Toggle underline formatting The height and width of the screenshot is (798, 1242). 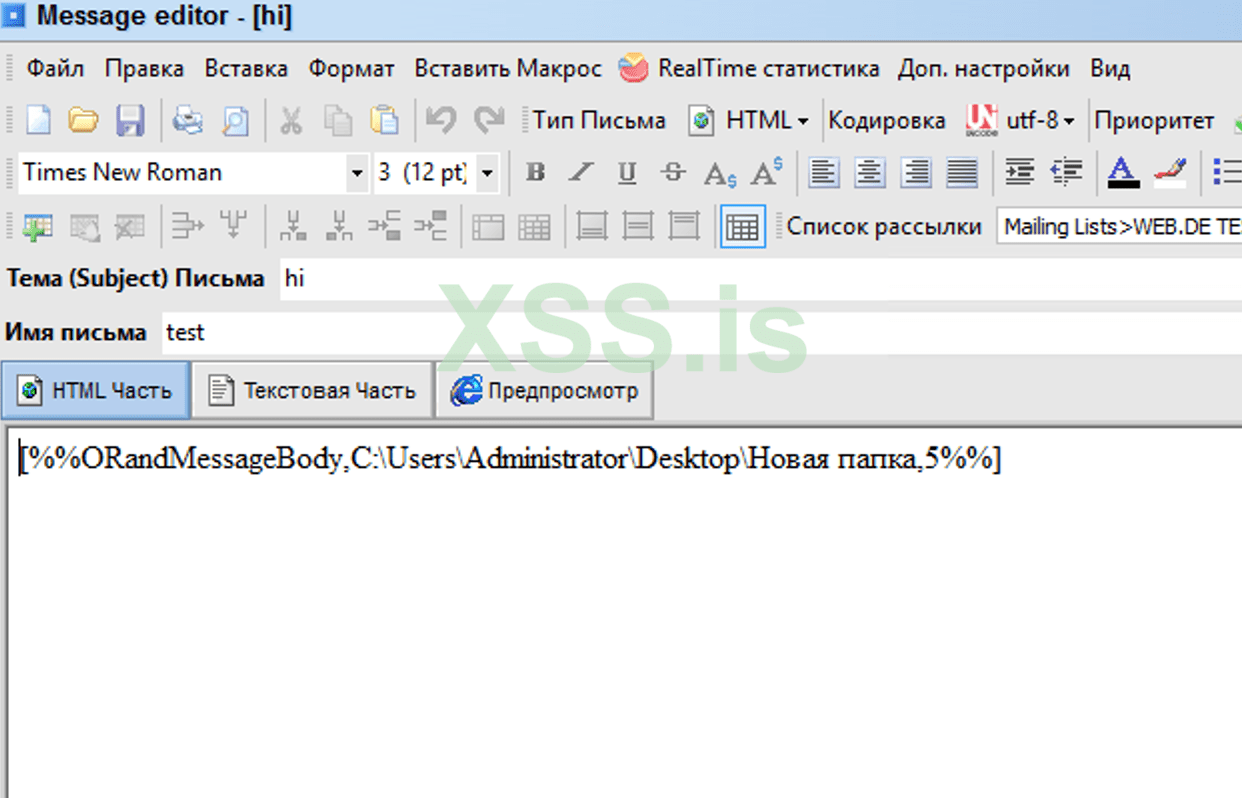[627, 172]
